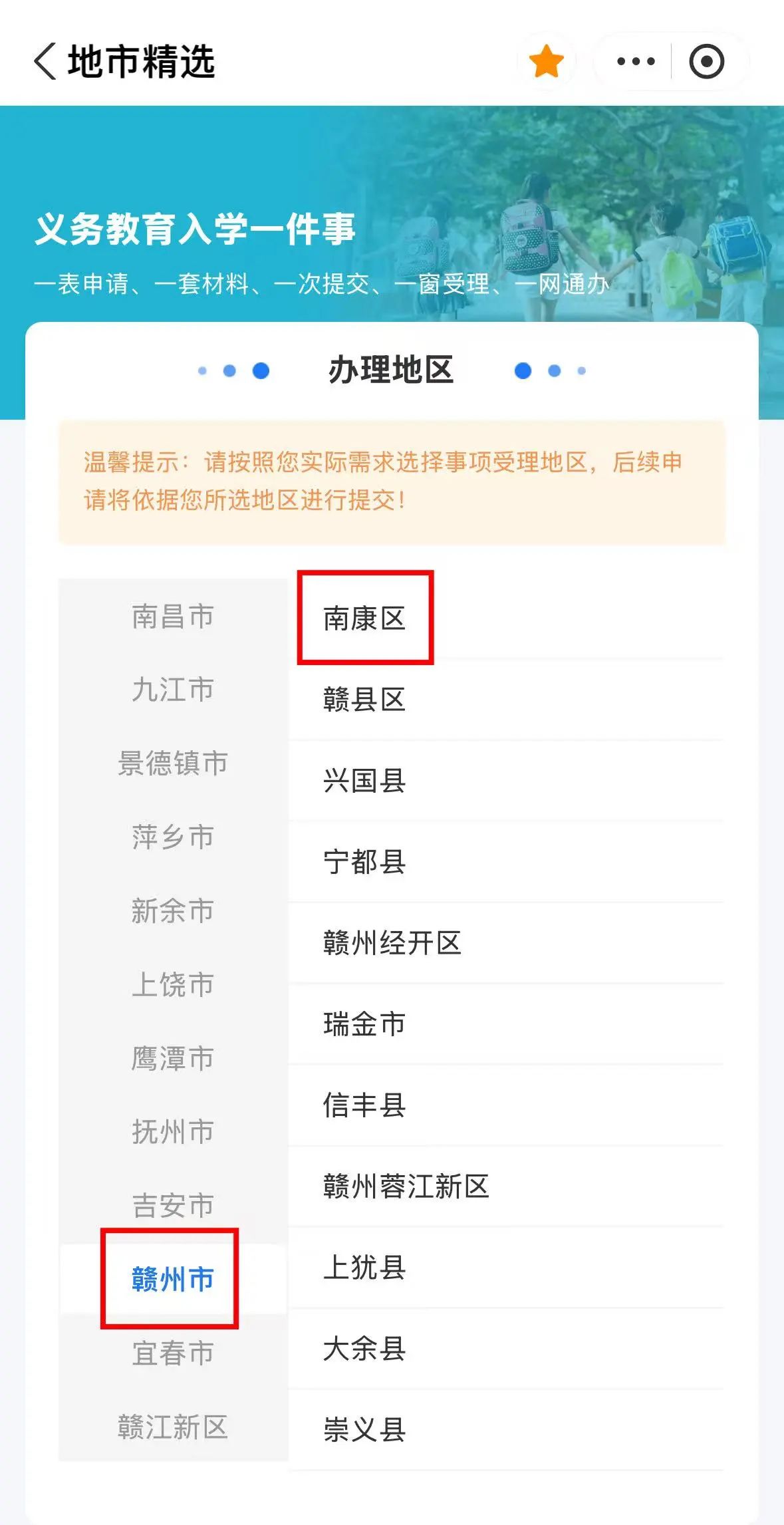Choose 崇义县 from the list
This screenshot has height=1525, width=784.
(x=364, y=1430)
